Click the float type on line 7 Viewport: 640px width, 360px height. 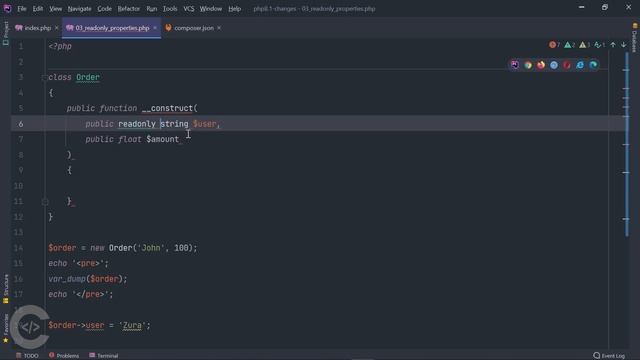click(130, 139)
